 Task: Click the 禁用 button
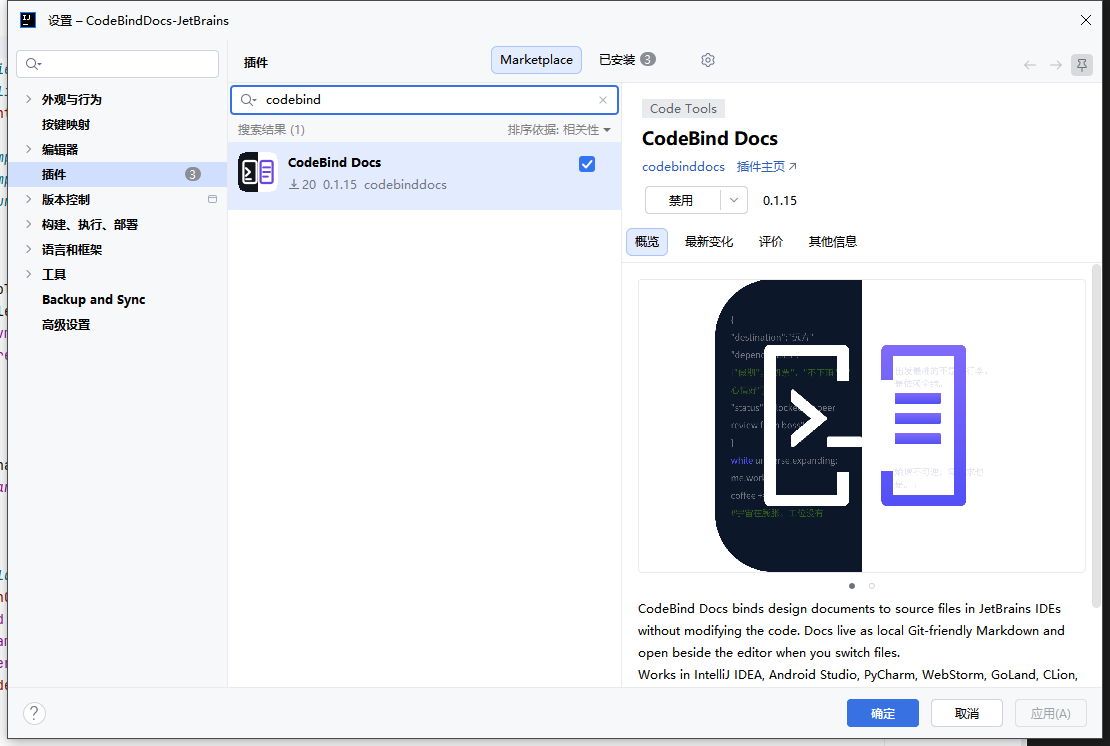682,200
